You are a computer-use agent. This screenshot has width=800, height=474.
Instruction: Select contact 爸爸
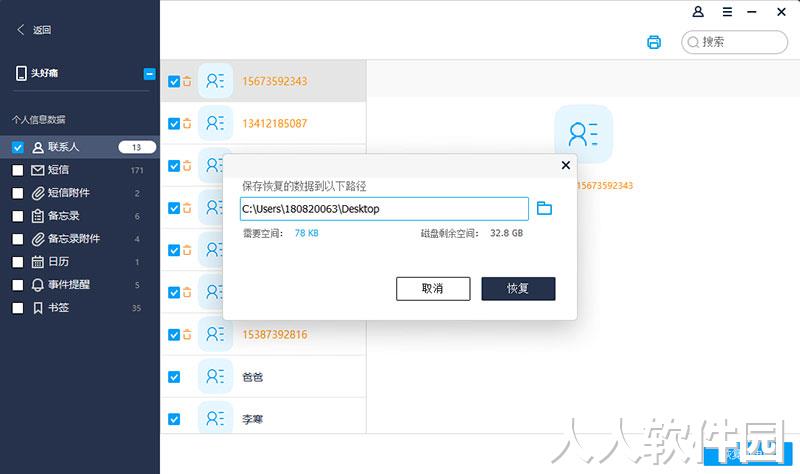click(253, 377)
